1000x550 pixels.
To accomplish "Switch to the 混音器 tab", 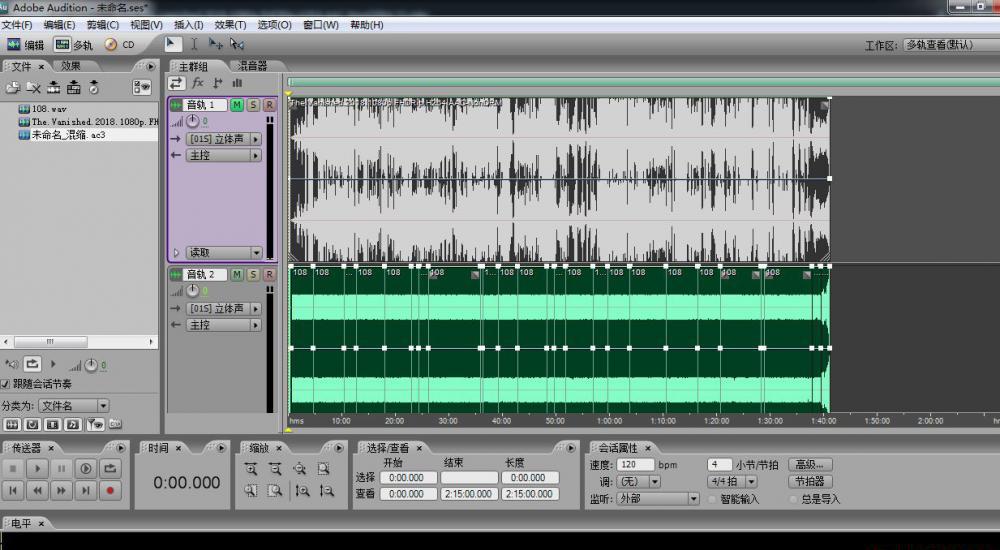I will (x=253, y=66).
